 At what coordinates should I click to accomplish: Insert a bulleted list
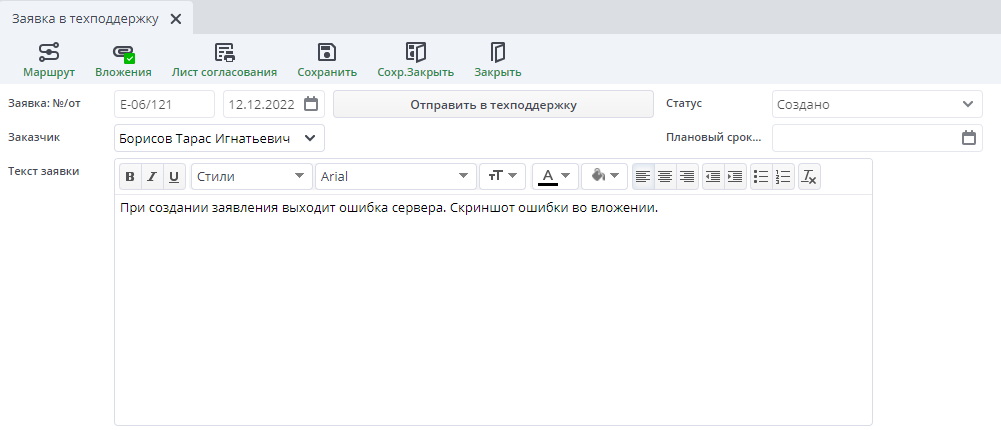[761, 177]
